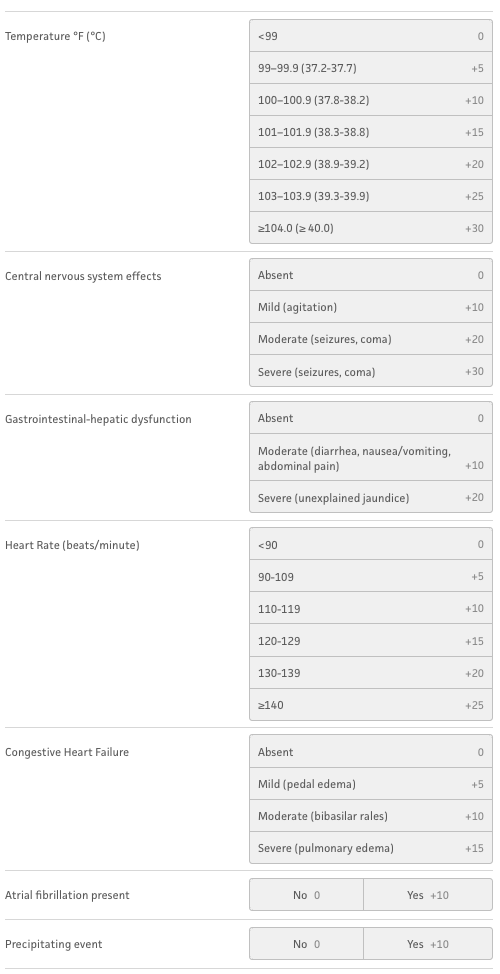Set atrial fibrillation present to No
Image resolution: width=500 pixels, height=974 pixels.
(x=307, y=895)
